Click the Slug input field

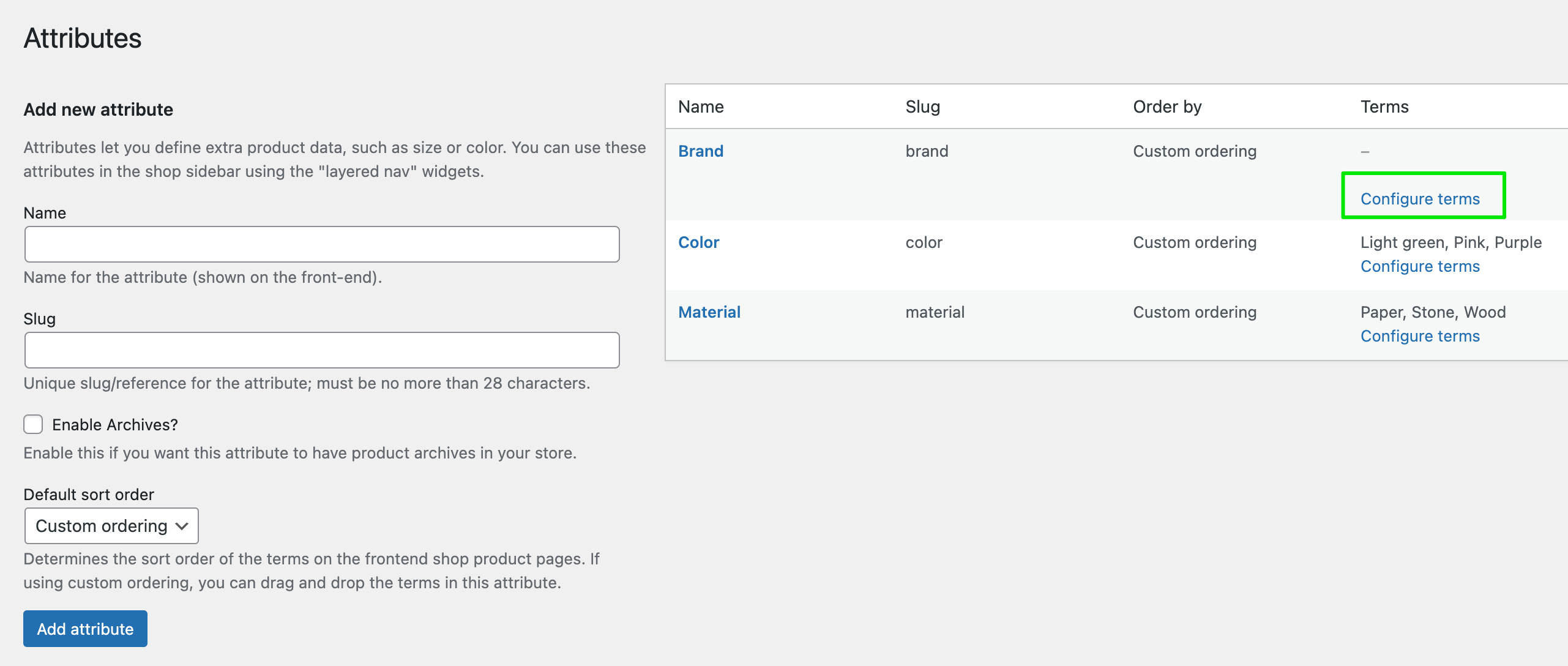click(322, 350)
